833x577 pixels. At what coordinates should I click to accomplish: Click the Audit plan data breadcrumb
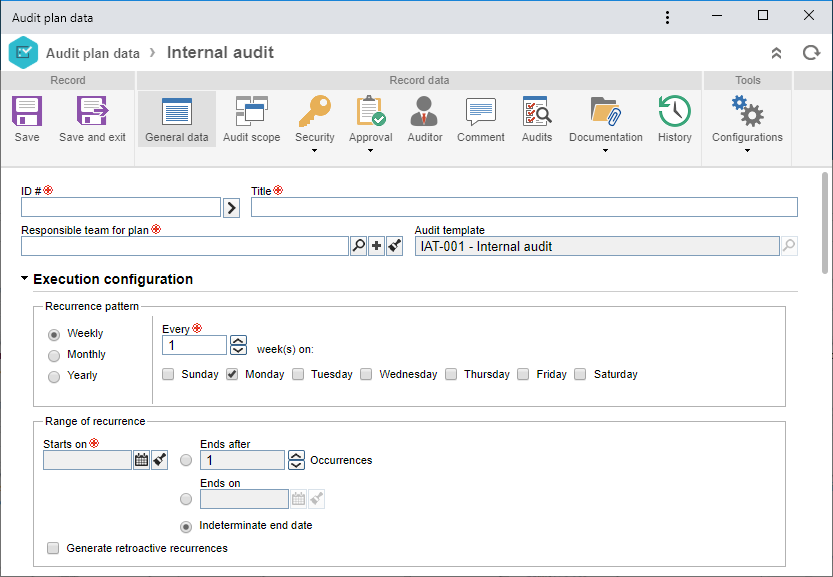[x=92, y=53]
